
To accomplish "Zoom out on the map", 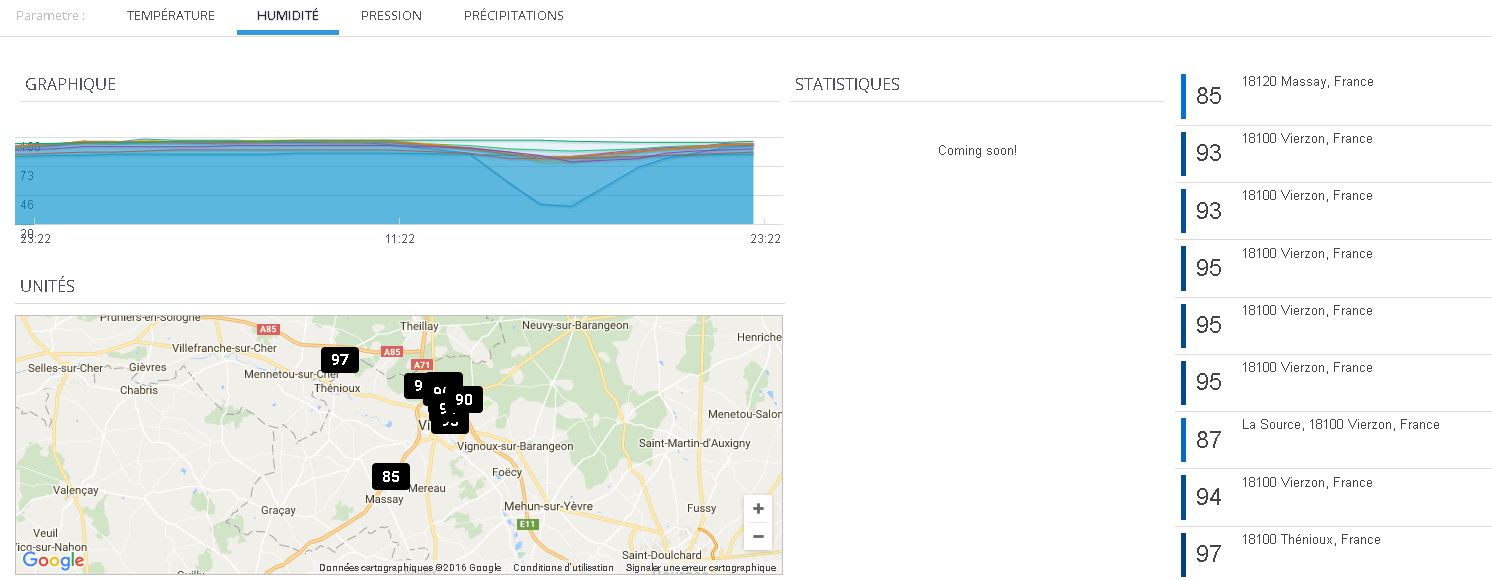I will pos(758,537).
